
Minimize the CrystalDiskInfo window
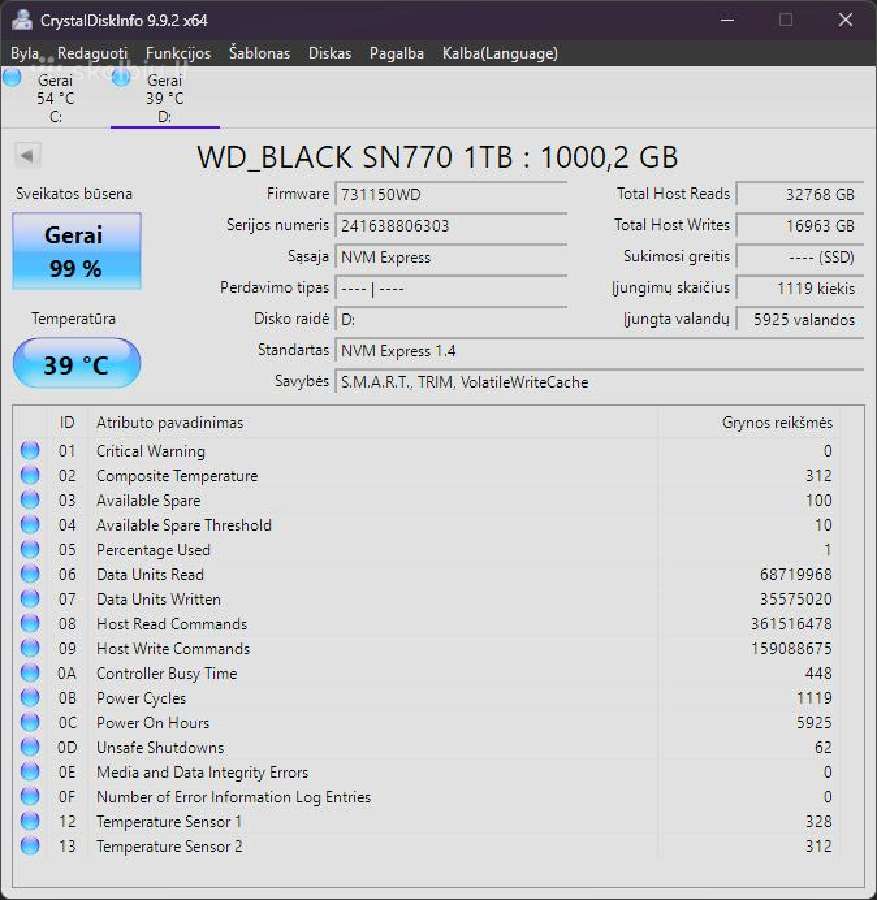click(728, 20)
